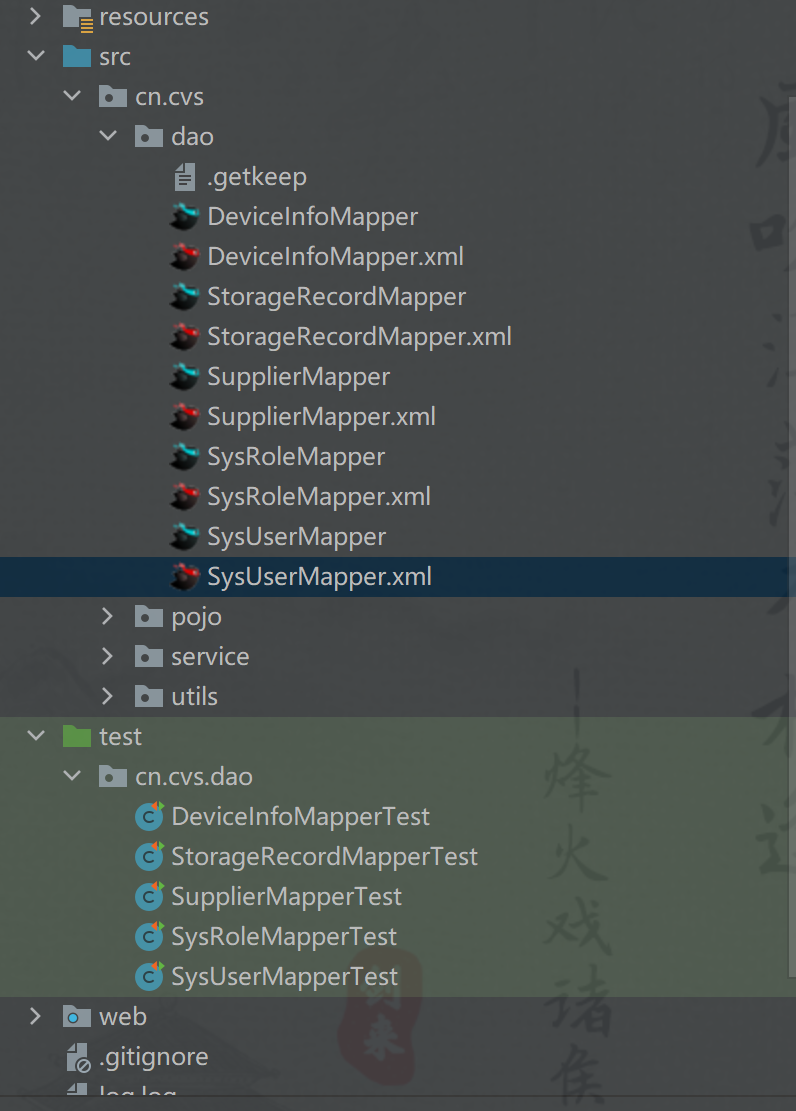Screen dimensions: 796x1111
Task: Expand the resources folder chevron
Action: point(36,17)
